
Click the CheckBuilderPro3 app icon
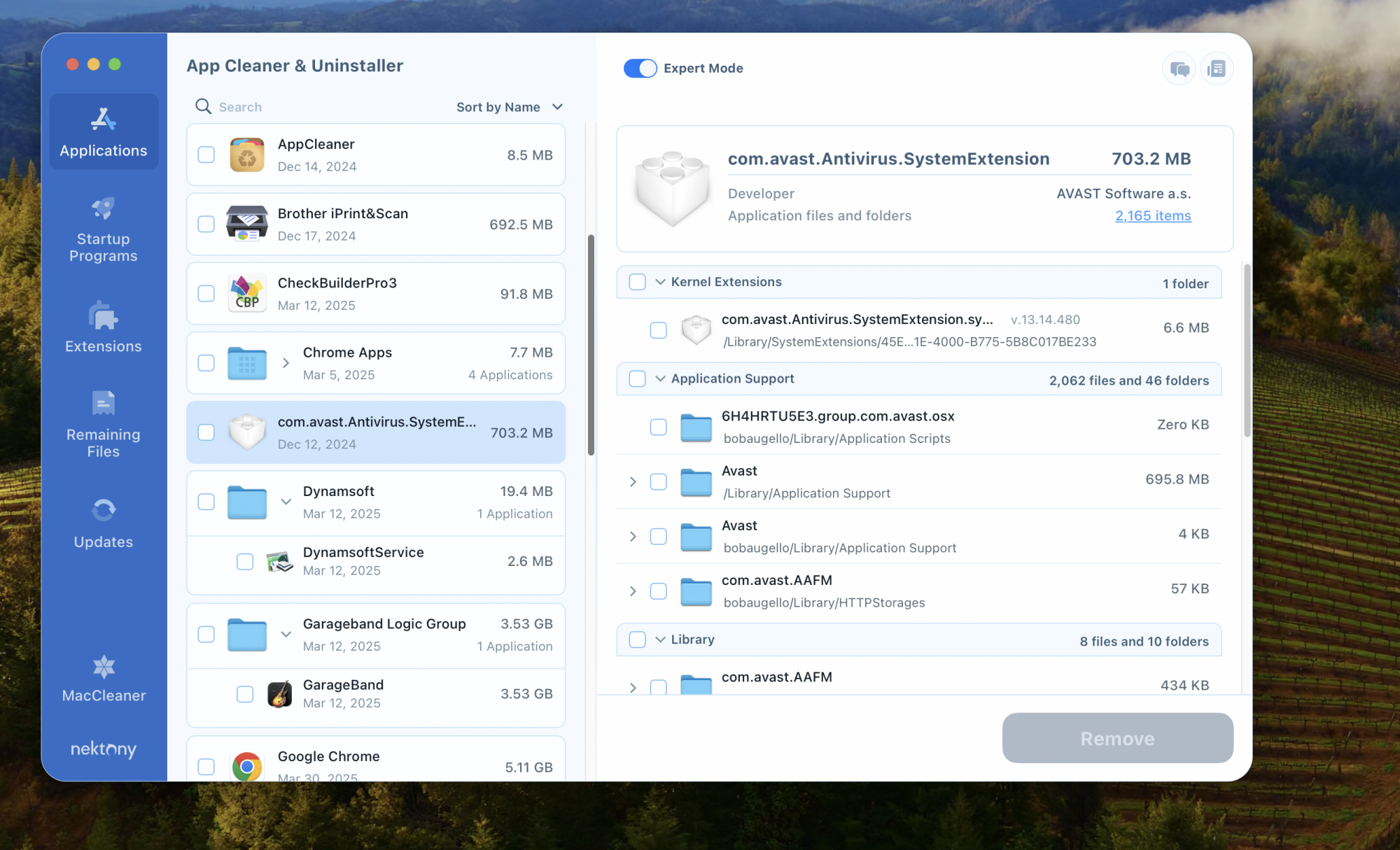[x=247, y=293]
